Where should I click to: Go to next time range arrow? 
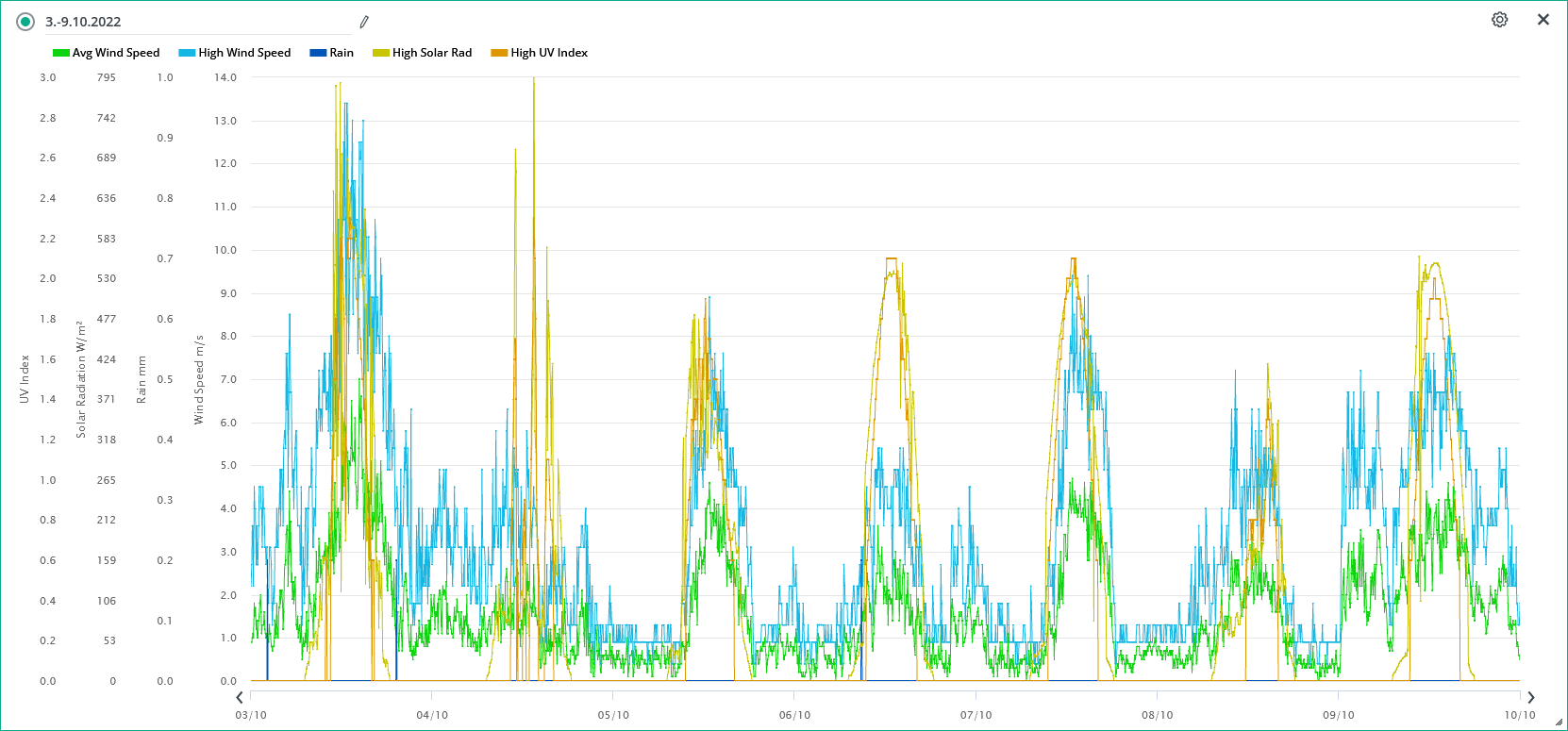1531,697
